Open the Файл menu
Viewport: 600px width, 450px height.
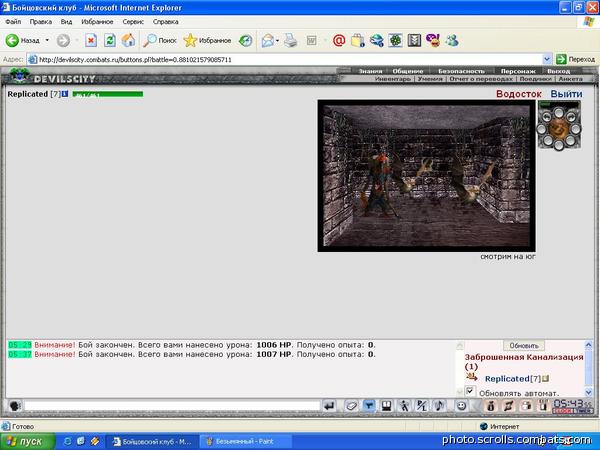click(x=13, y=22)
